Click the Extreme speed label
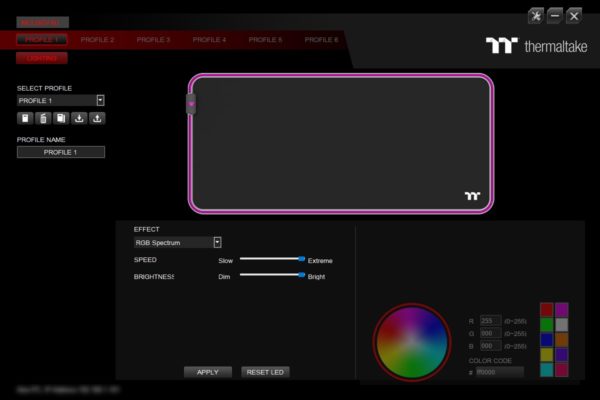600x400 pixels. point(320,261)
